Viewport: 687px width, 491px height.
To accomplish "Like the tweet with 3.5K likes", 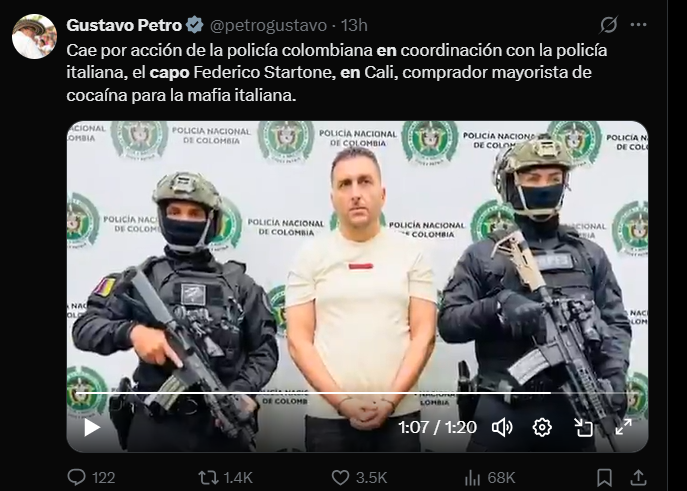I will click(x=359, y=477).
